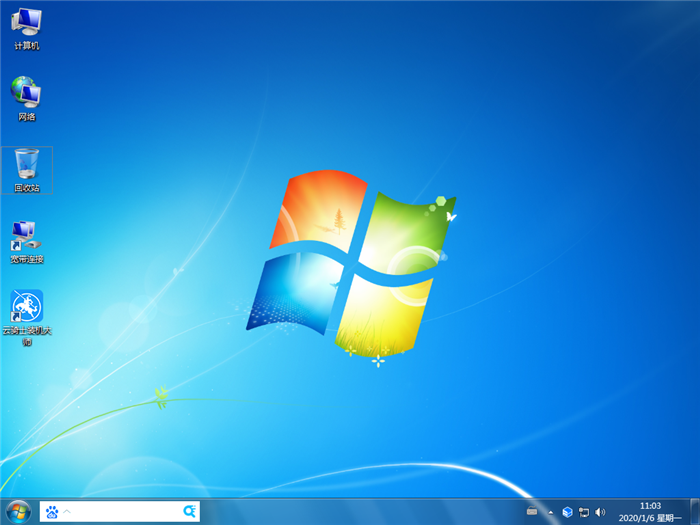This screenshot has height=525, width=700.
Task: Click the 11:03 taskbar clock
Action: point(650,506)
